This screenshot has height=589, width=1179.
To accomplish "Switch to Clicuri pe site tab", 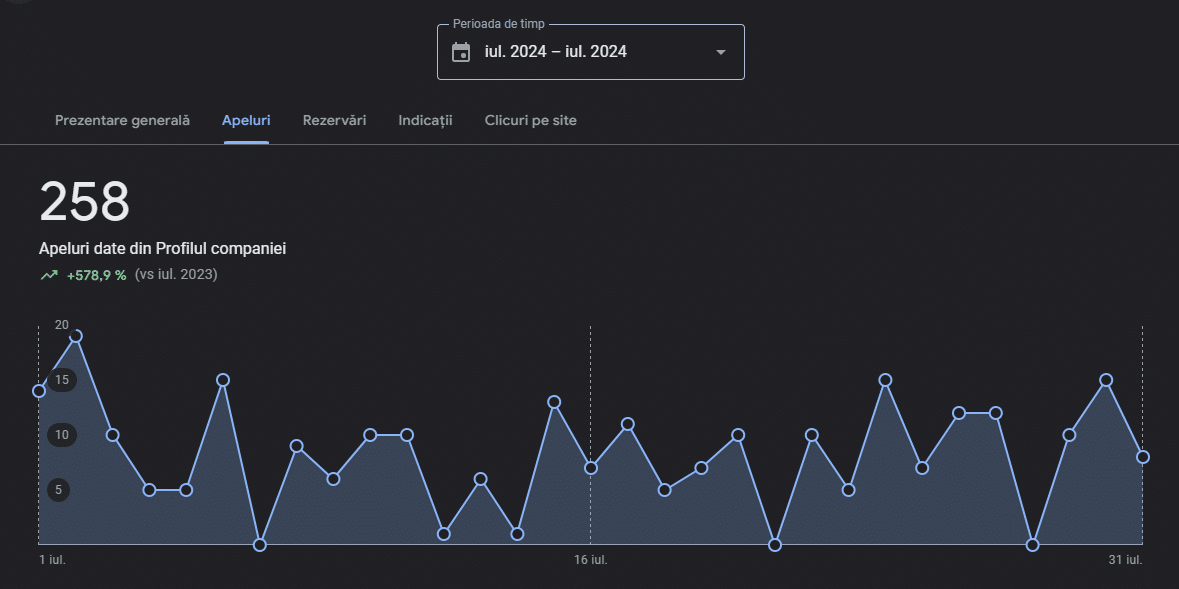I will coord(530,120).
